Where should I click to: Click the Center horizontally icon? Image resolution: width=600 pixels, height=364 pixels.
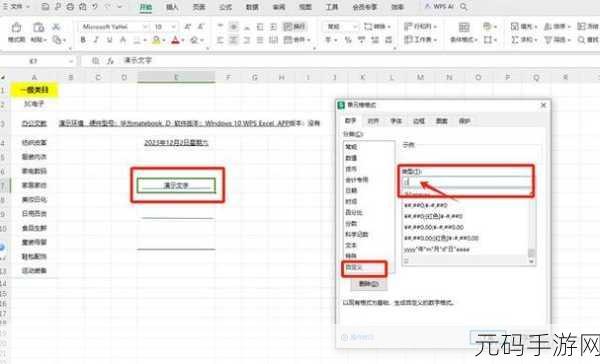click(233, 39)
